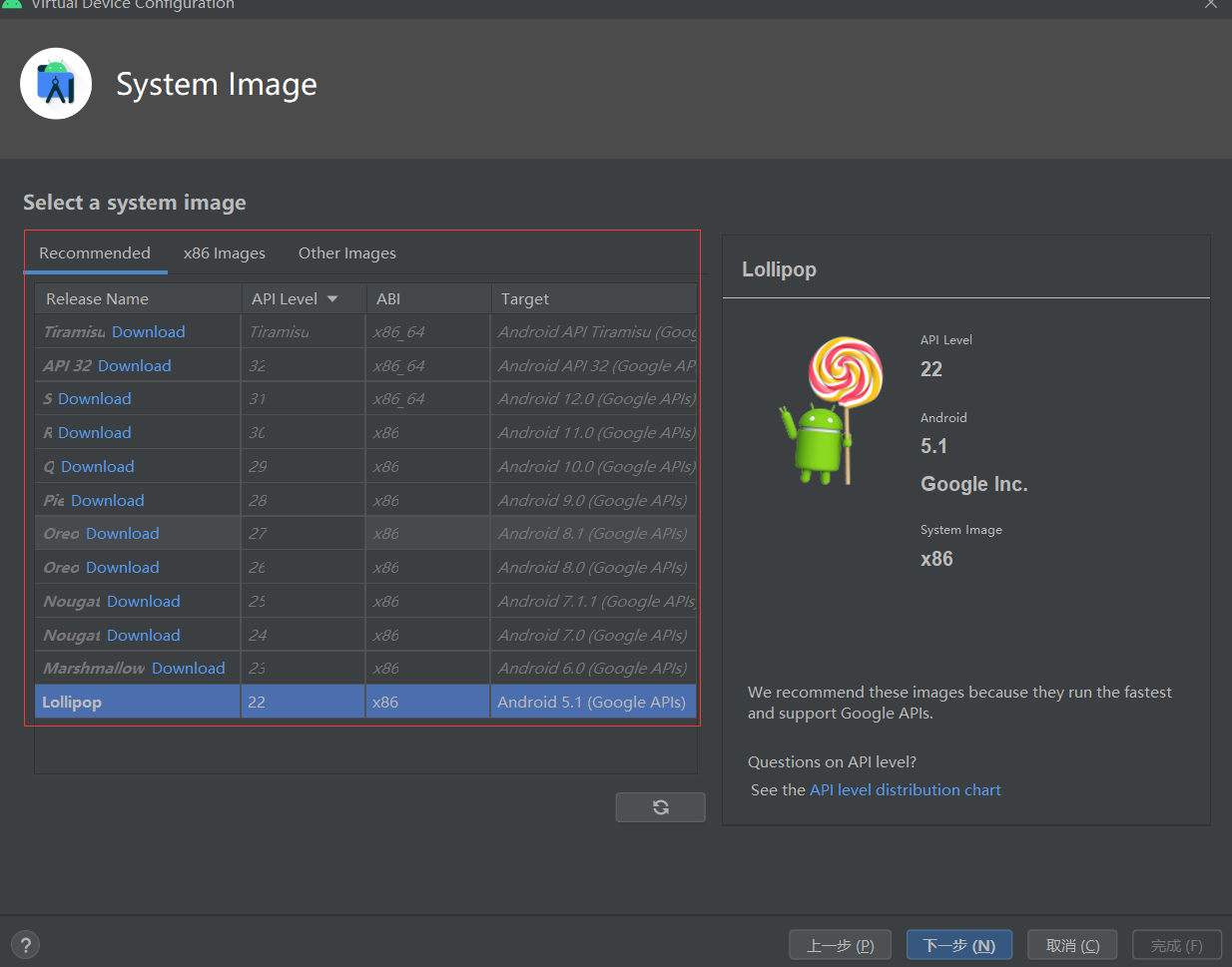Screen dimensions: 1232x967
Task: Click the 完成 (F) finish button
Action: tap(1177, 945)
